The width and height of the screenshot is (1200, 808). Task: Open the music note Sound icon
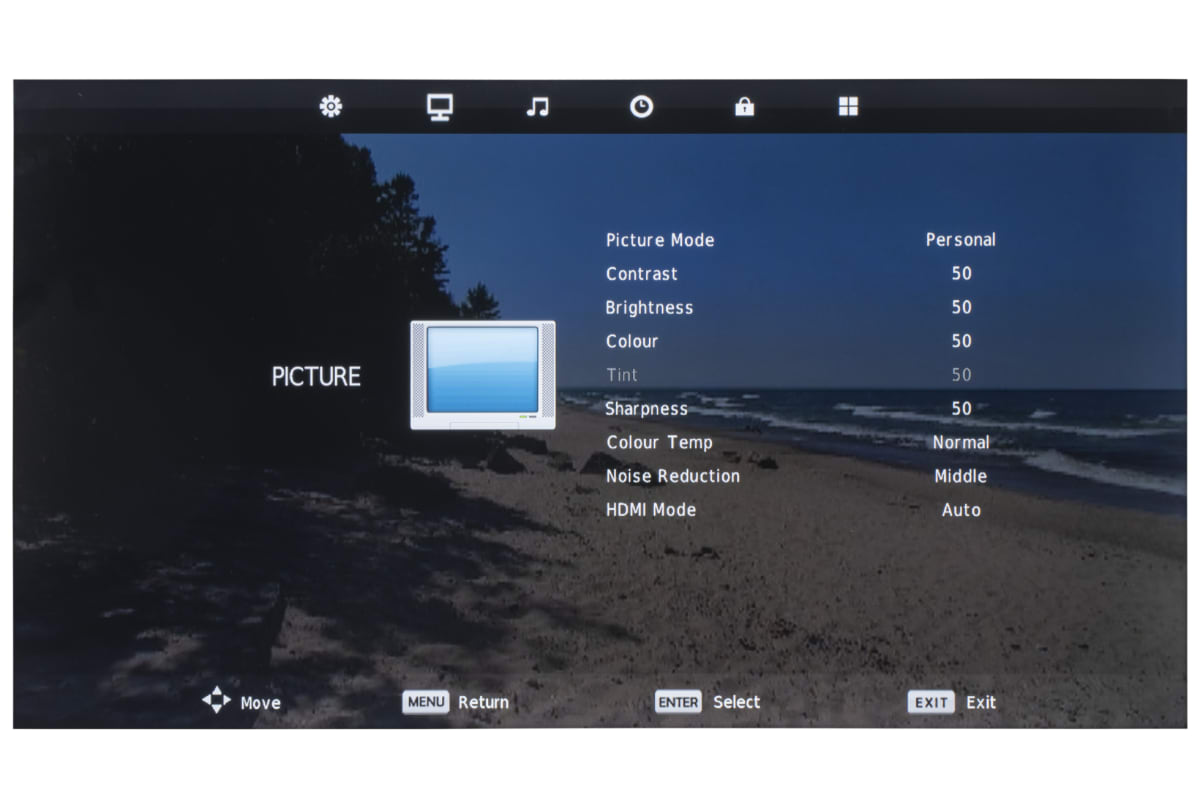[538, 107]
